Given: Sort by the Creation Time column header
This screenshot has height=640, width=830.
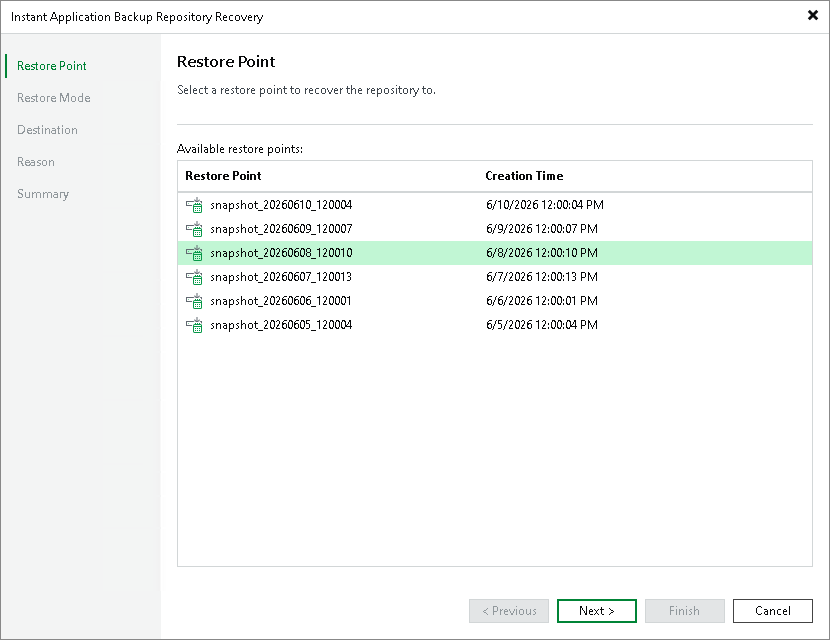Looking at the screenshot, I should [x=524, y=176].
